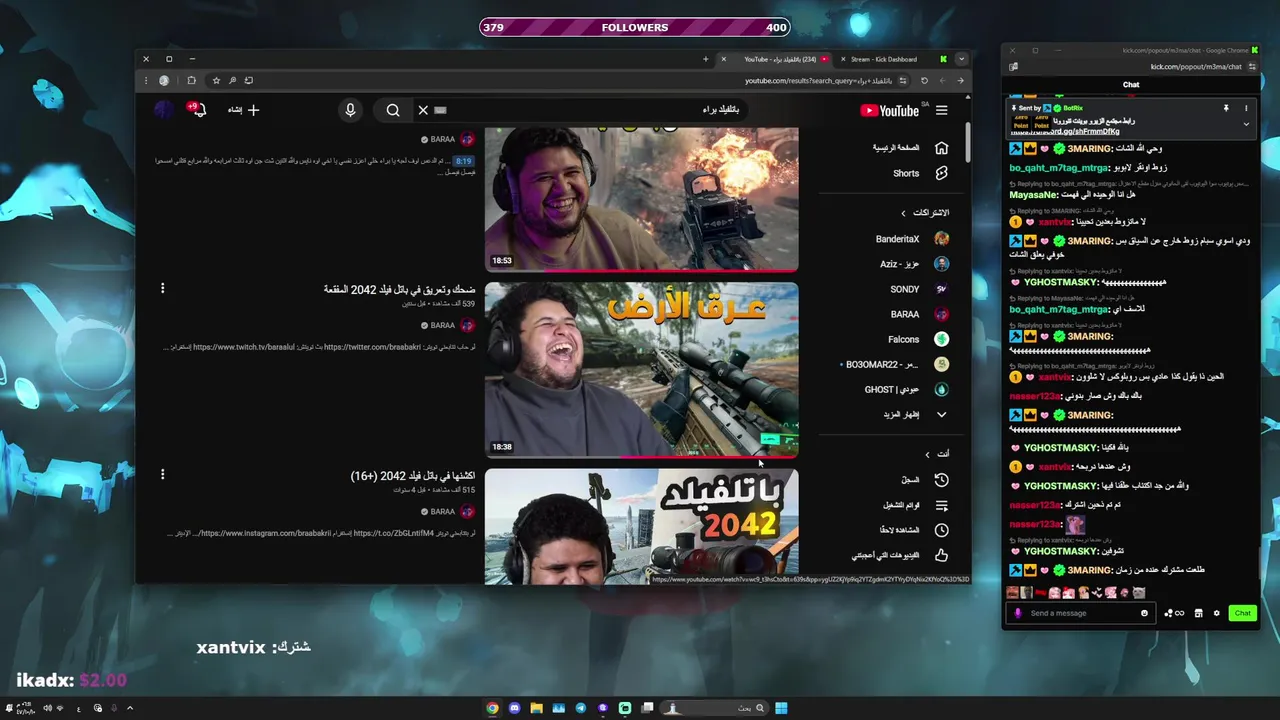This screenshot has width=1280, height=720.
Task: Click the YouTube page vertical scrollbar
Action: pyautogui.click(x=968, y=144)
